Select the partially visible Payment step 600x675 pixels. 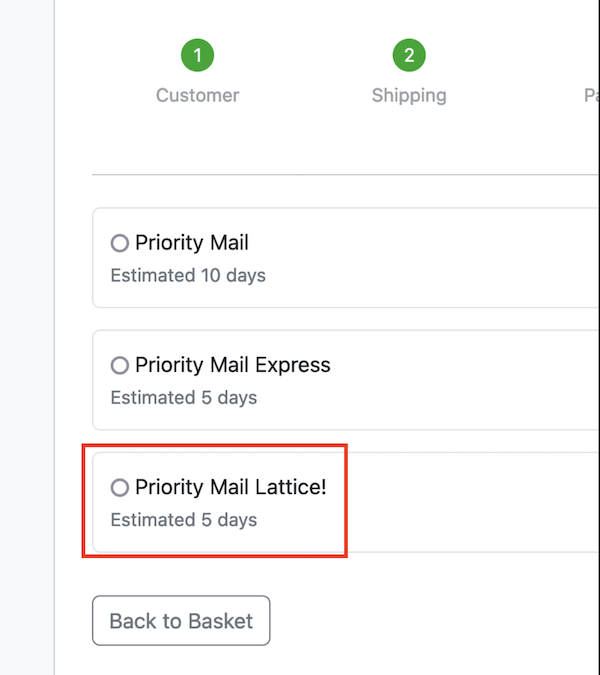click(x=592, y=95)
